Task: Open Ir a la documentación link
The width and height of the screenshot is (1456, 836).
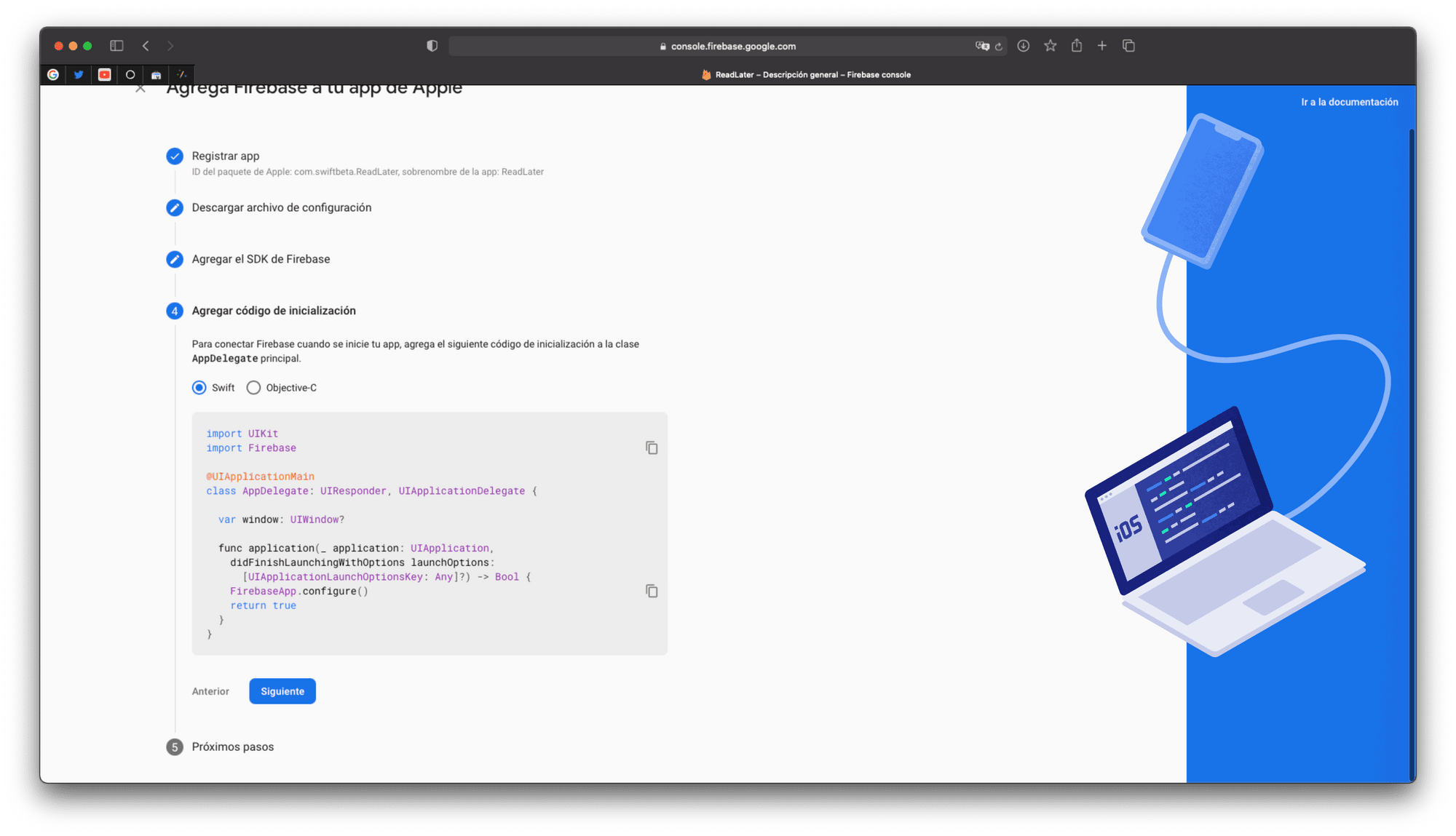Action: 1349,102
